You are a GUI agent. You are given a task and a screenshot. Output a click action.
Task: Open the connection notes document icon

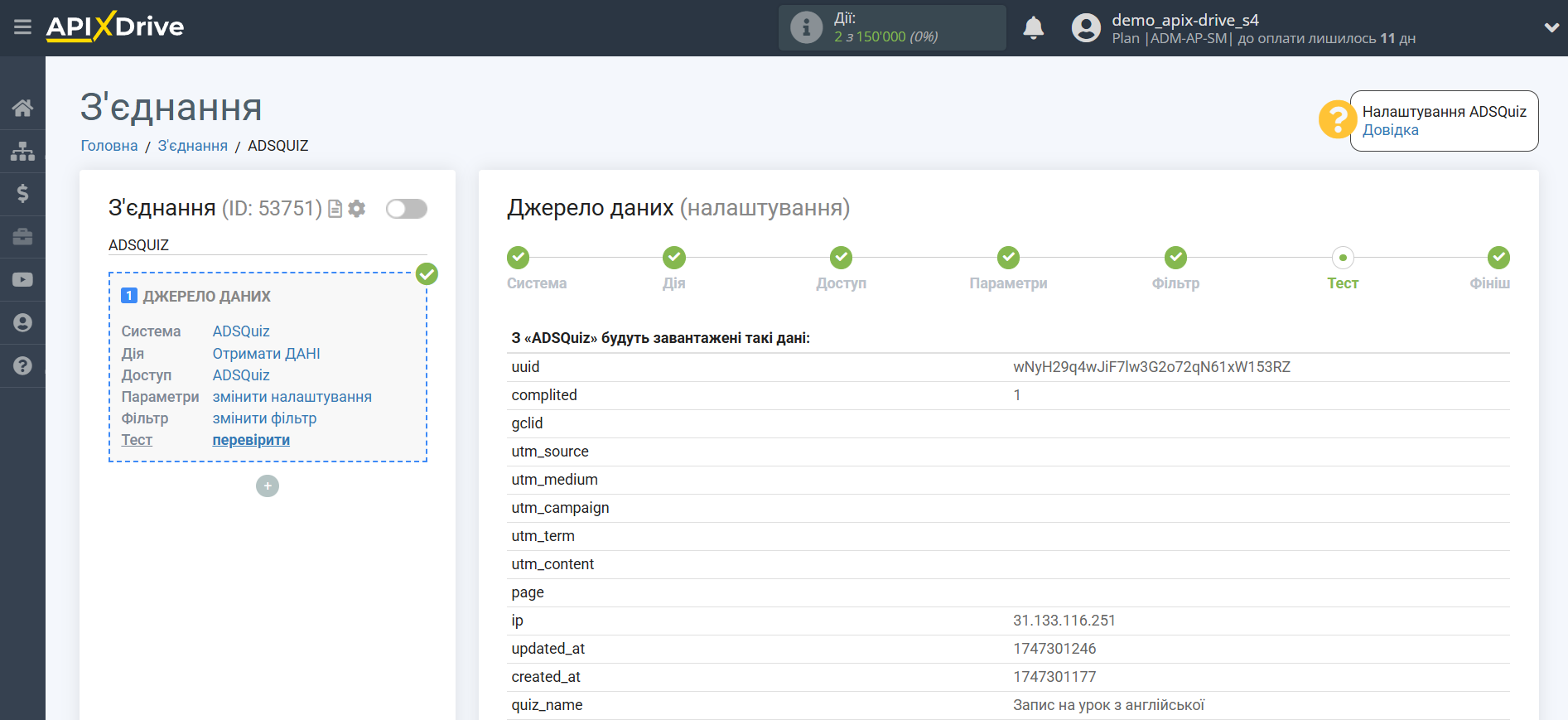335,209
